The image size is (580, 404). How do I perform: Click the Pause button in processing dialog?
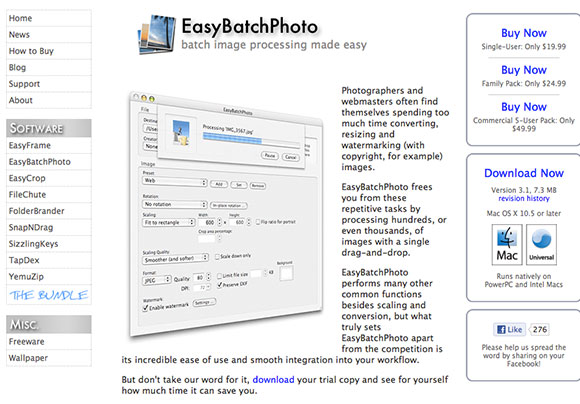(270, 155)
